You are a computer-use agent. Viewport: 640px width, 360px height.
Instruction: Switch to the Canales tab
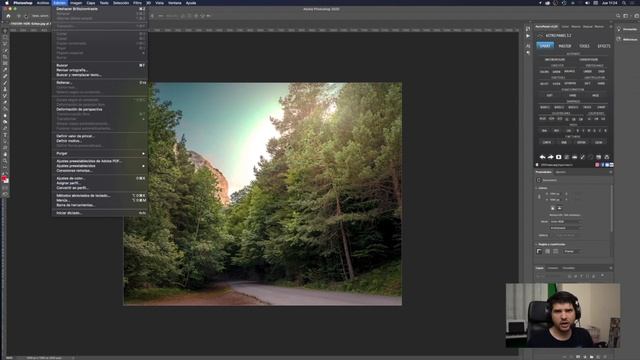(x=553, y=268)
